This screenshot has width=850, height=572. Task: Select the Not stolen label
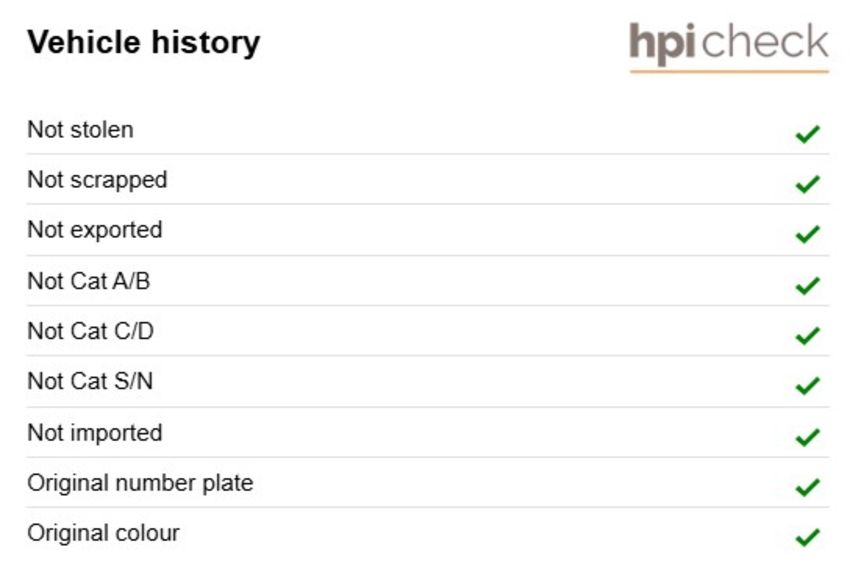80,130
